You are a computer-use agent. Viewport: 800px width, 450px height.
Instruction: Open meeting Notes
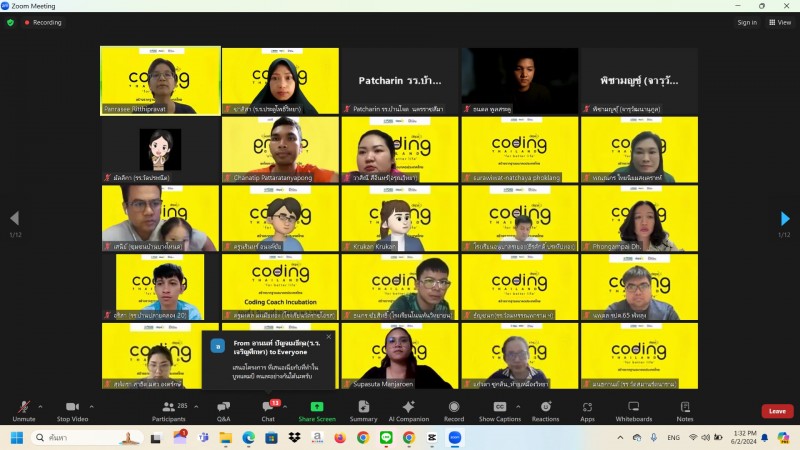pyautogui.click(x=685, y=411)
